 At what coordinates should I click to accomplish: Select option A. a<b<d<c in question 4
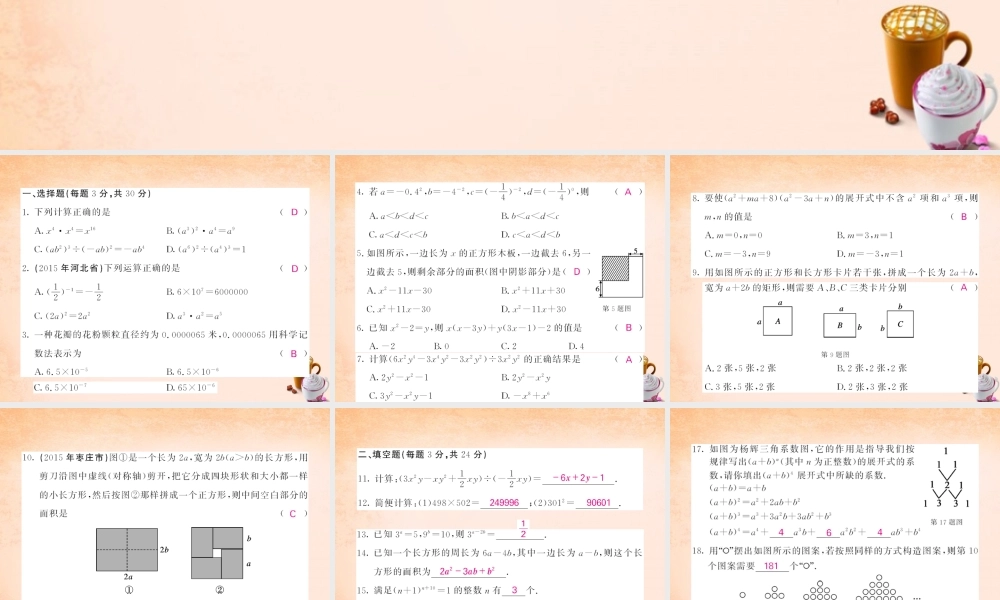(399, 216)
